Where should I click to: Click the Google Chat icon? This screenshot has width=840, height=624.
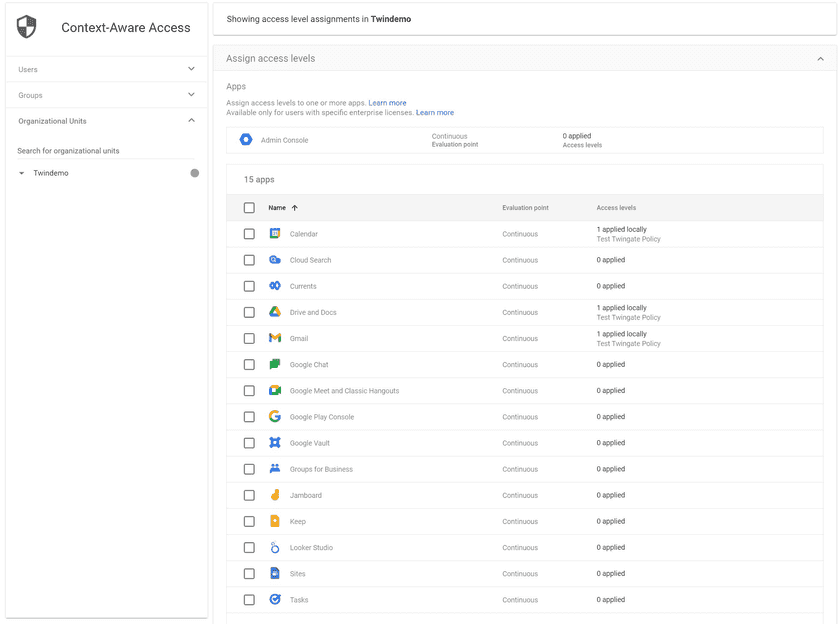pos(275,364)
